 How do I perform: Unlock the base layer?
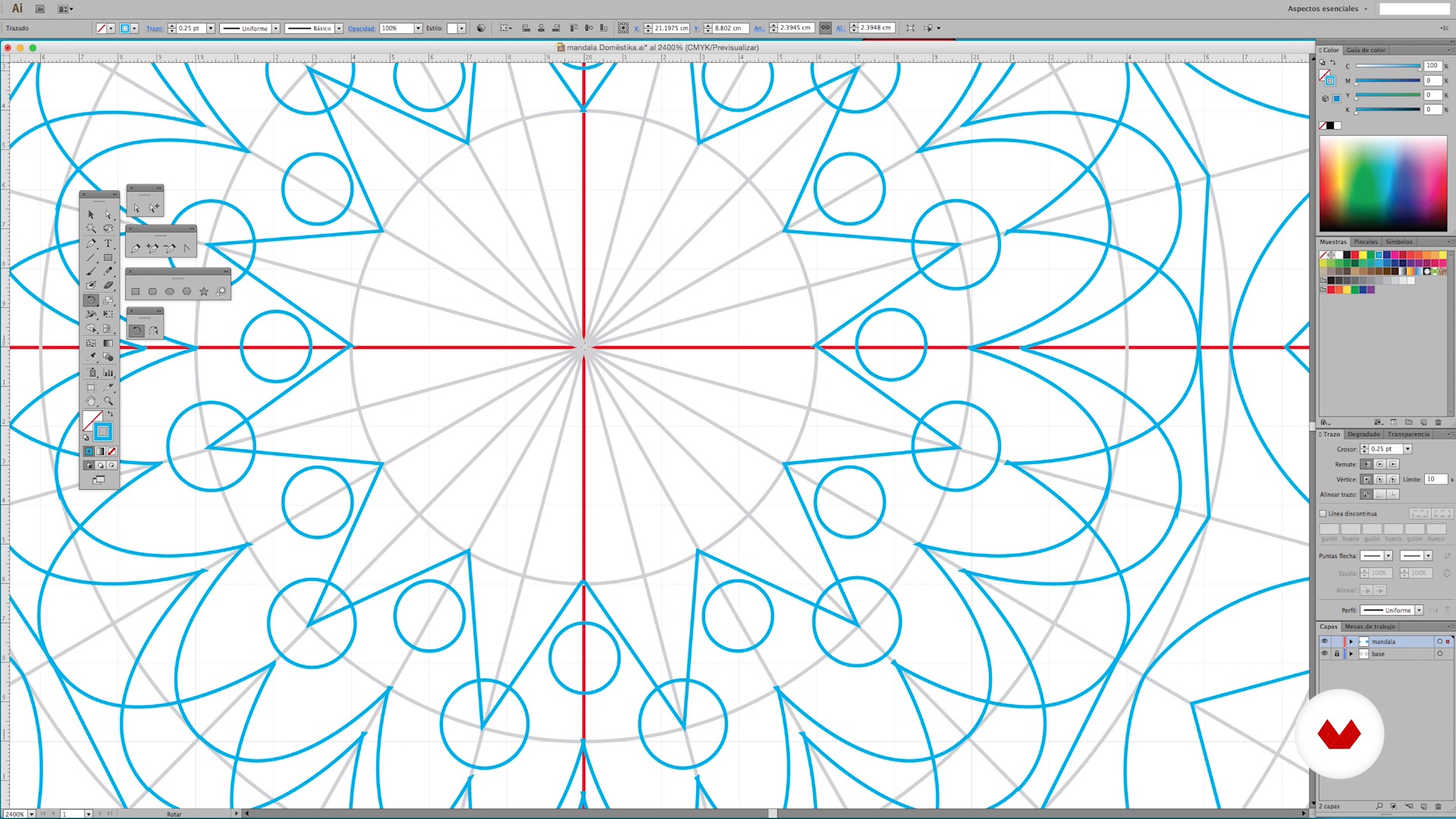coord(1337,654)
